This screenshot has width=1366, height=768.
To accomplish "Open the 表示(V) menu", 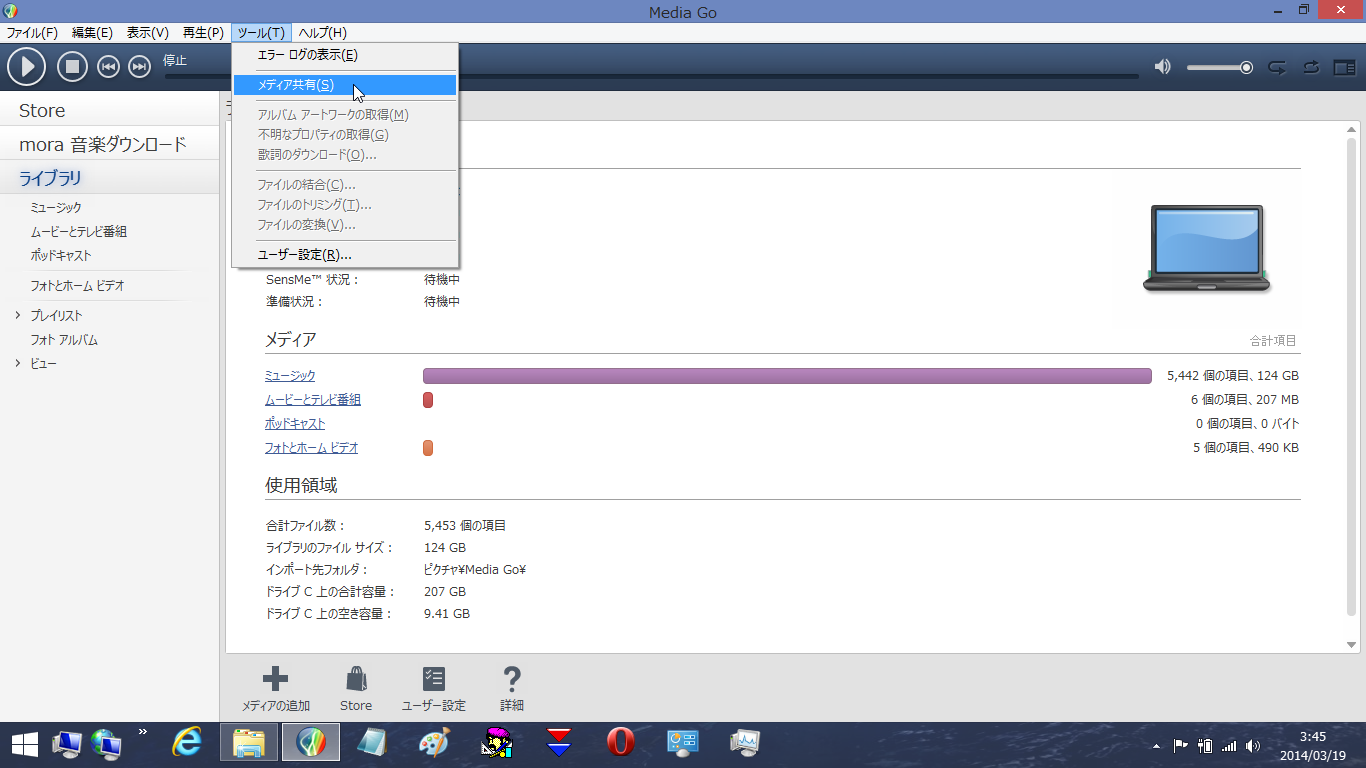I will (148, 33).
